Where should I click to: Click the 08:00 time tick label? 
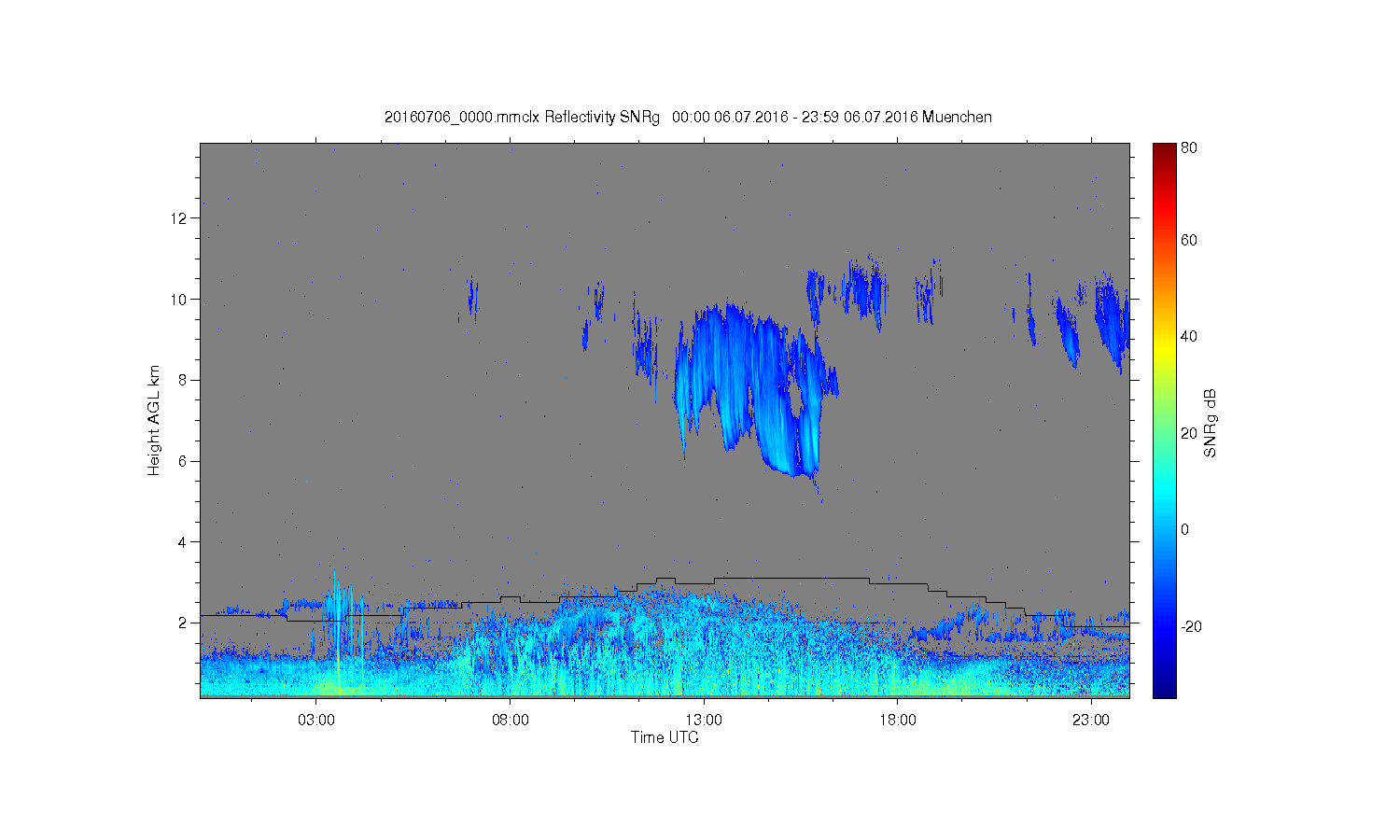click(511, 721)
